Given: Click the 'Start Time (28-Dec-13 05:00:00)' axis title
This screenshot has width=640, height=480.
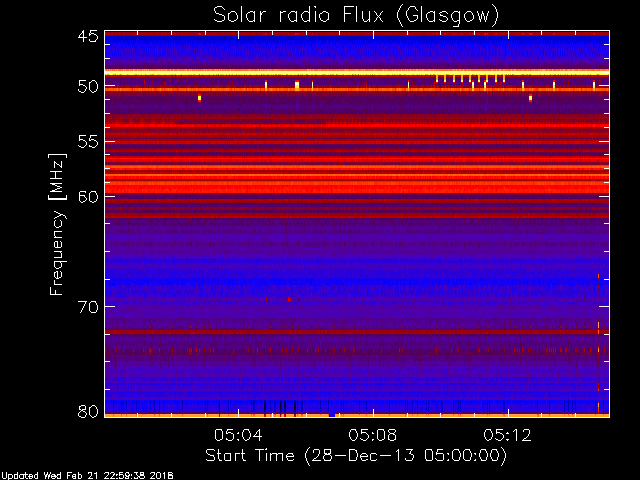Looking at the screenshot, I should point(356,456).
